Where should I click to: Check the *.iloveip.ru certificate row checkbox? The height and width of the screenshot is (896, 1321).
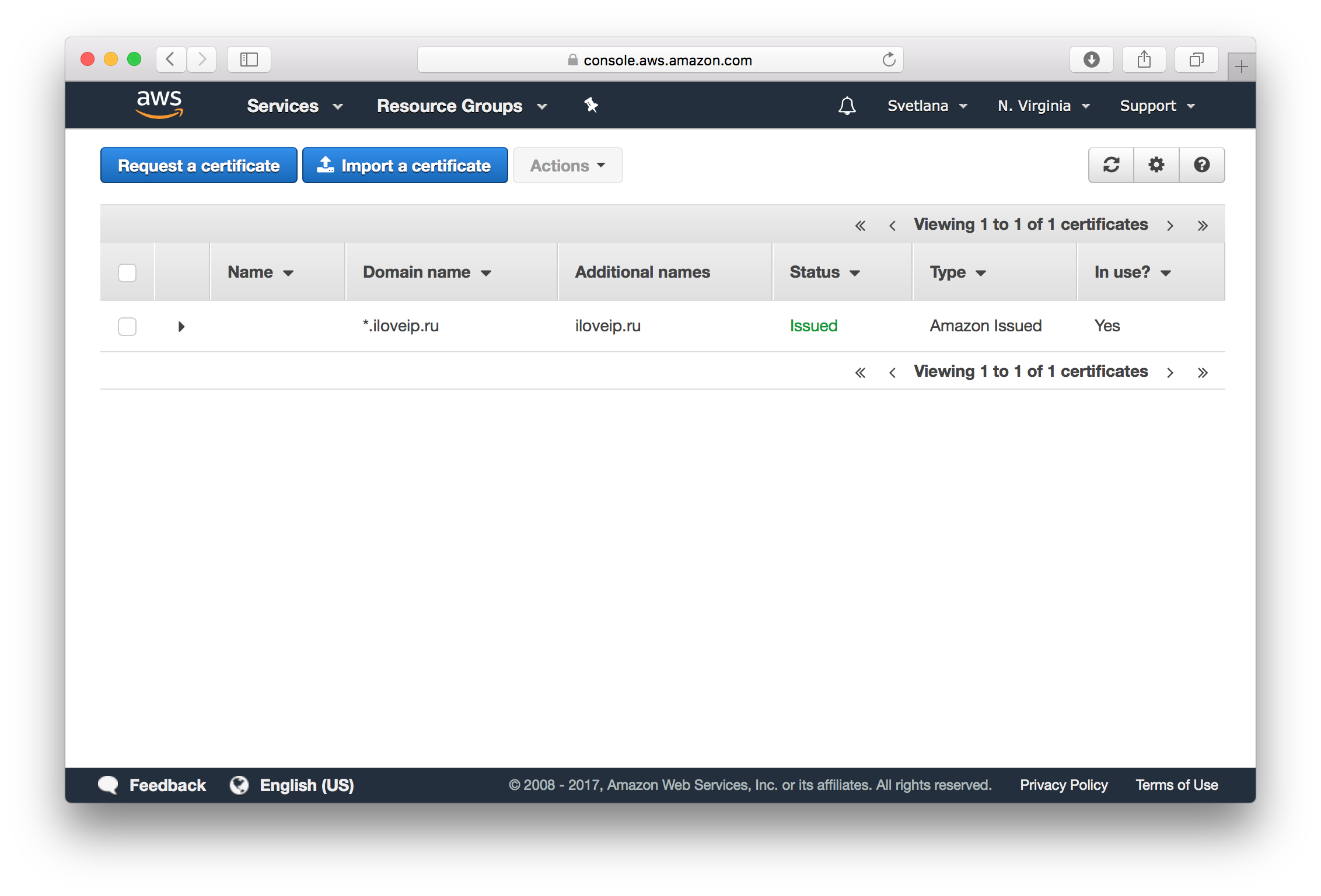pos(127,327)
